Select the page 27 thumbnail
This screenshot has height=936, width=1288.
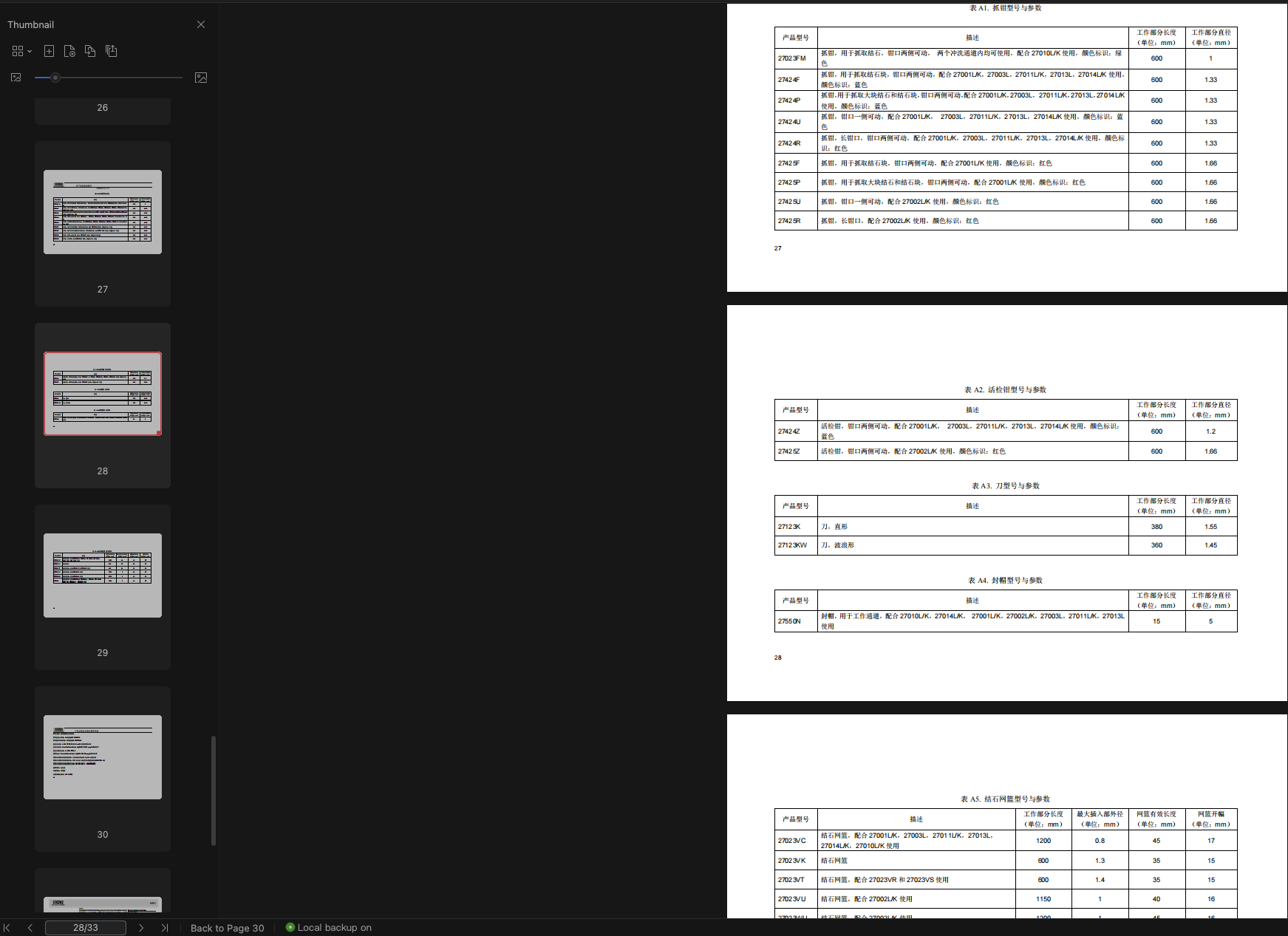tap(103, 212)
